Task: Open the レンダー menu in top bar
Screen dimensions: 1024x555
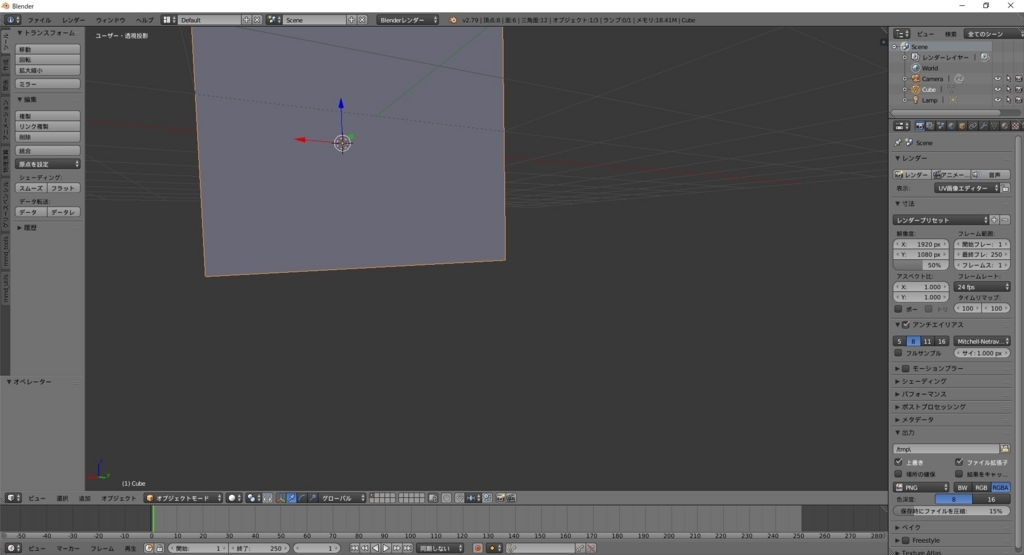Action: pos(74,20)
